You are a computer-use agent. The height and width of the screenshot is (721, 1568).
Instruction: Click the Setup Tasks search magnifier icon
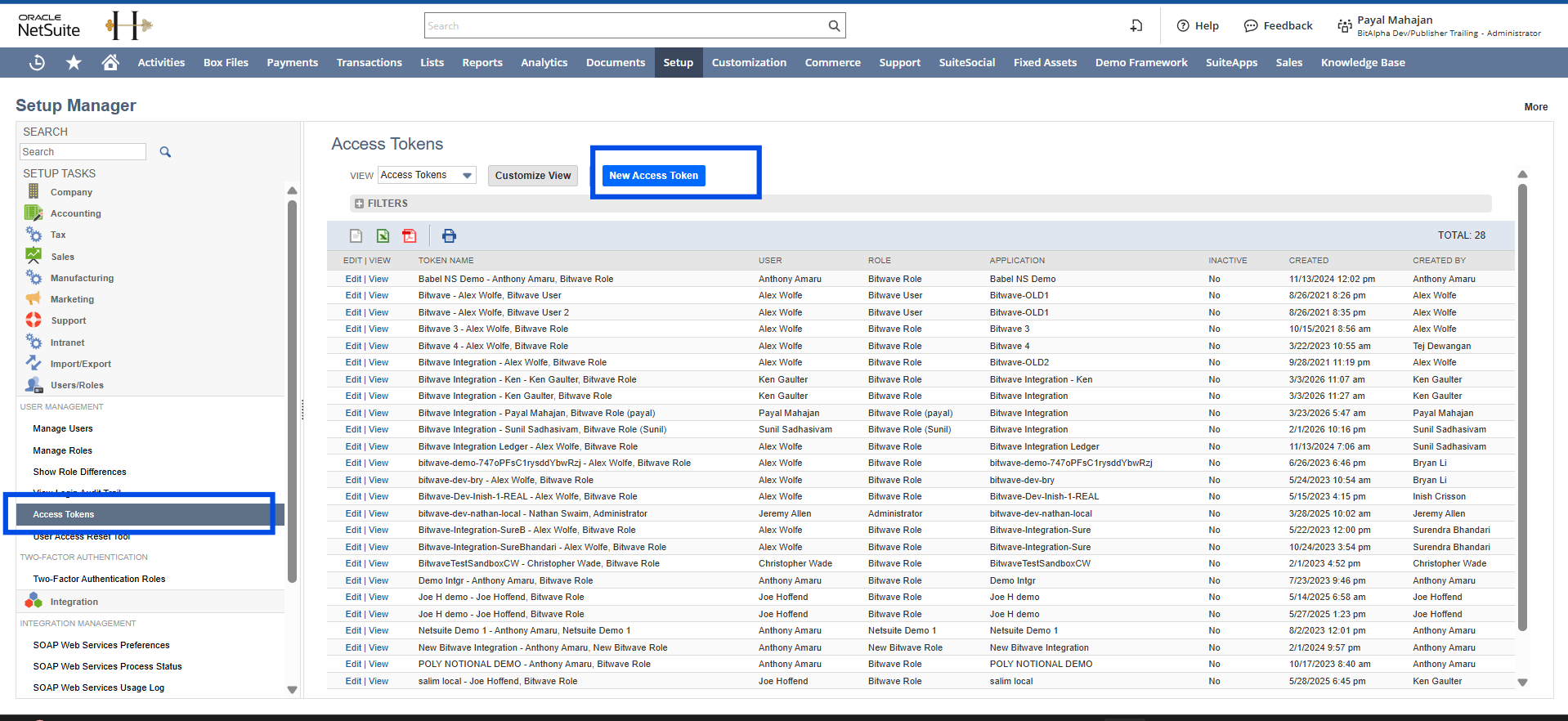coord(165,152)
